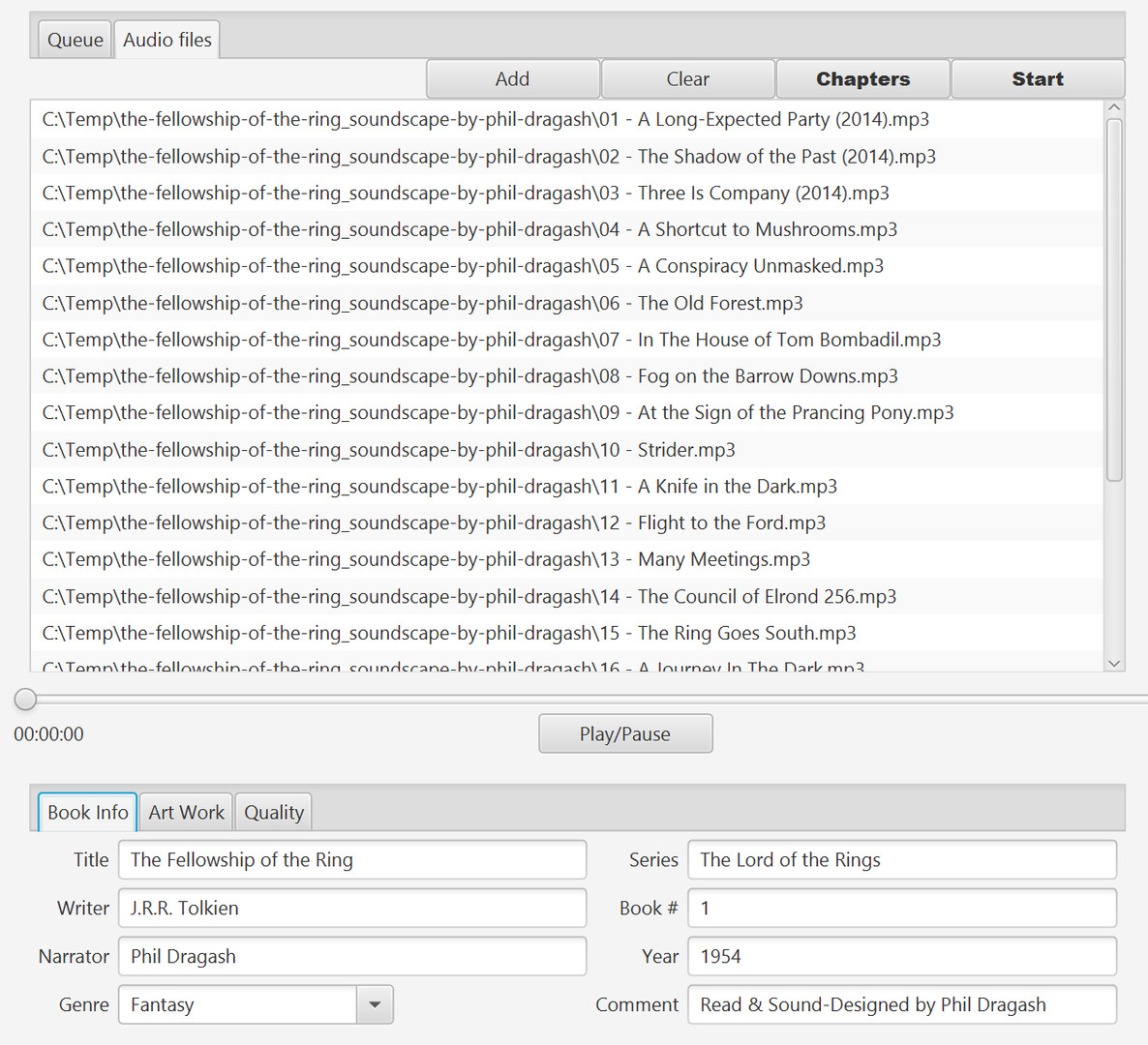This screenshot has width=1148, height=1045.
Task: Click the Add button to add audio files
Action: coord(512,78)
